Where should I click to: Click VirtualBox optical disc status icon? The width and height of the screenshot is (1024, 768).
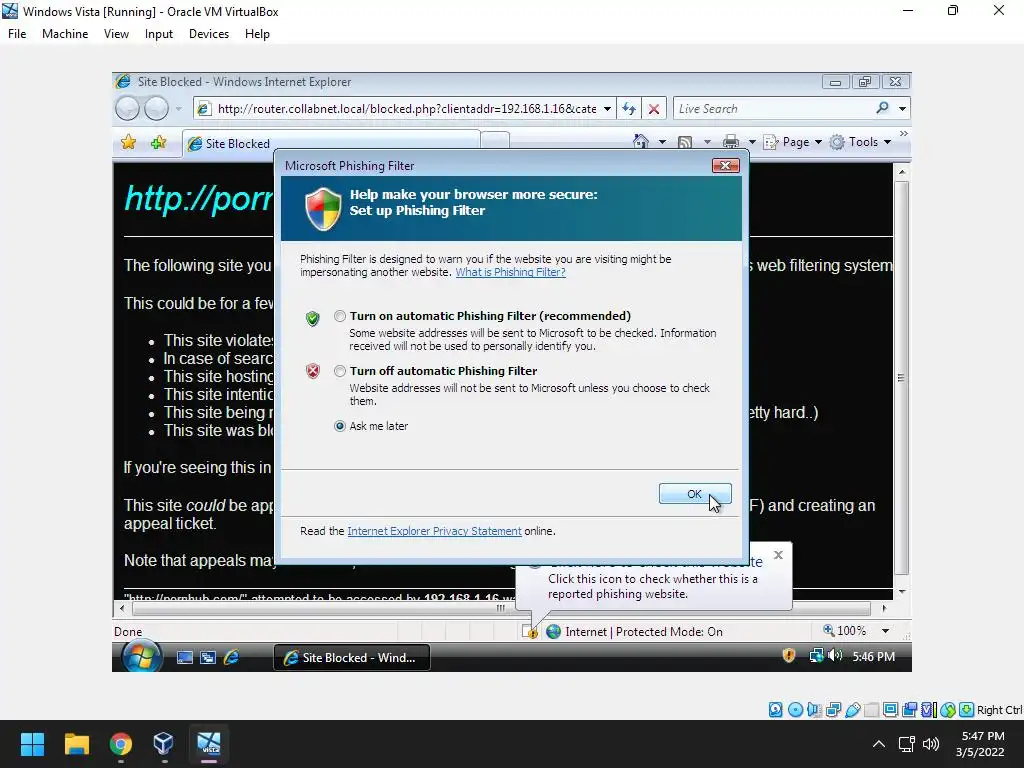[x=795, y=710]
